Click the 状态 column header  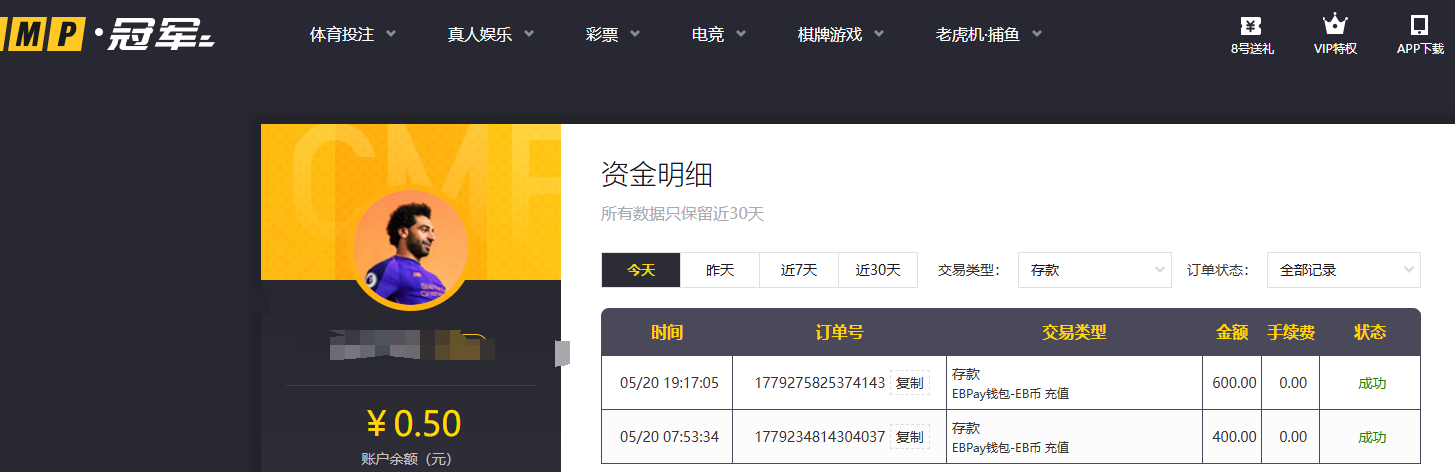point(1371,332)
